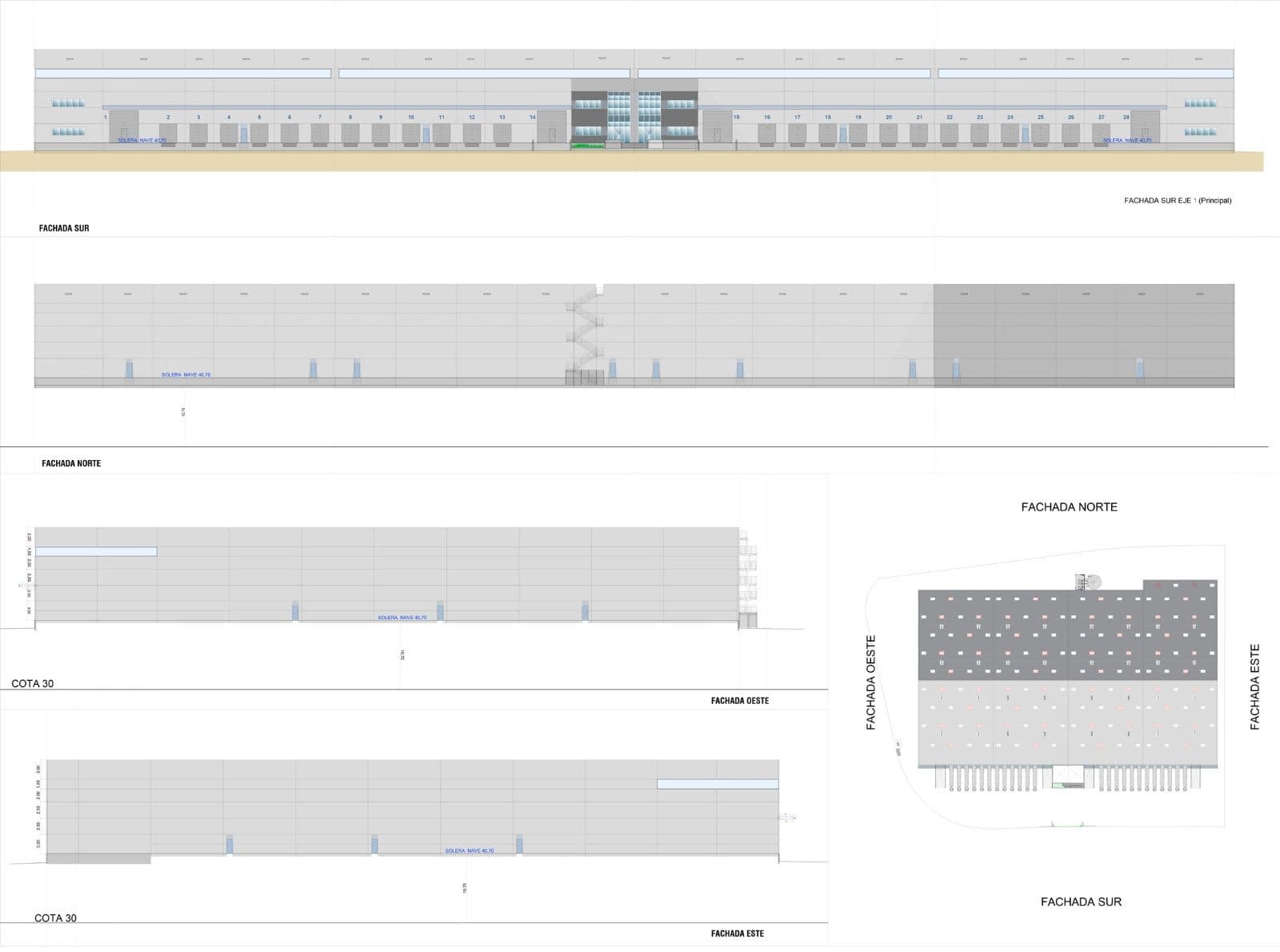The width and height of the screenshot is (1280, 952).
Task: Click the bold FACHADA SUR elevation title
Action: (64, 228)
